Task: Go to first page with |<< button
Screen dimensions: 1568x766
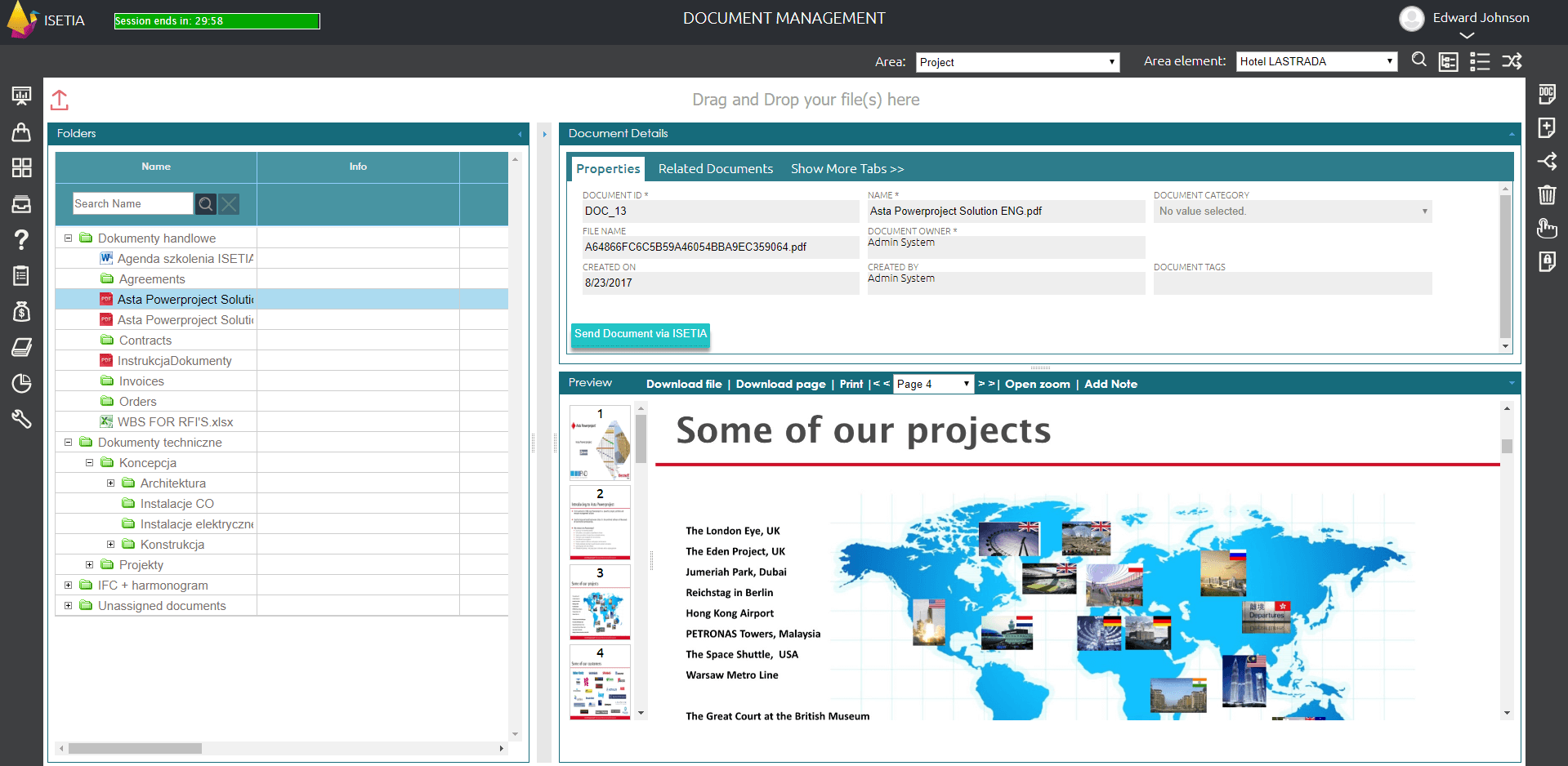Action: [879, 384]
